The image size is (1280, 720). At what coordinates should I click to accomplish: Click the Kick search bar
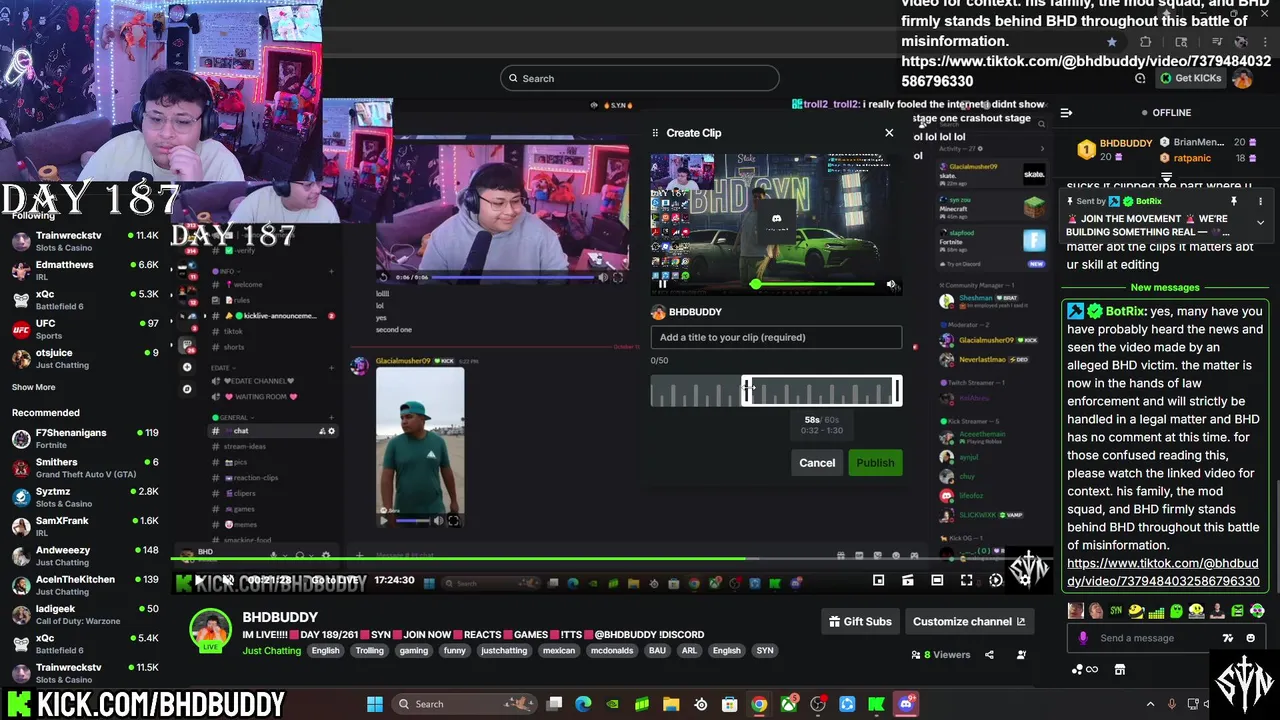click(x=640, y=78)
